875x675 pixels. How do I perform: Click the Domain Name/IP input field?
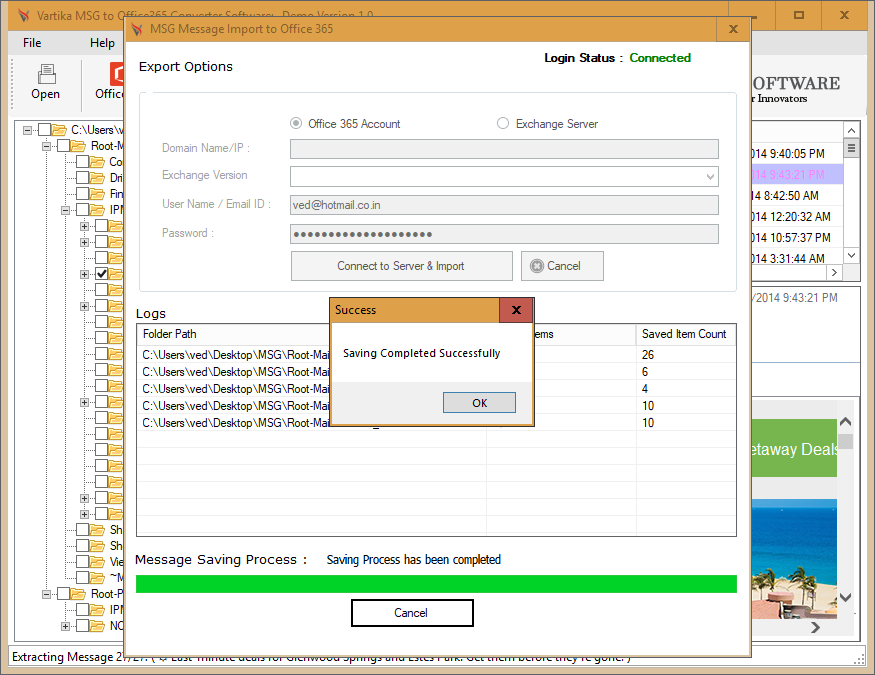[504, 149]
